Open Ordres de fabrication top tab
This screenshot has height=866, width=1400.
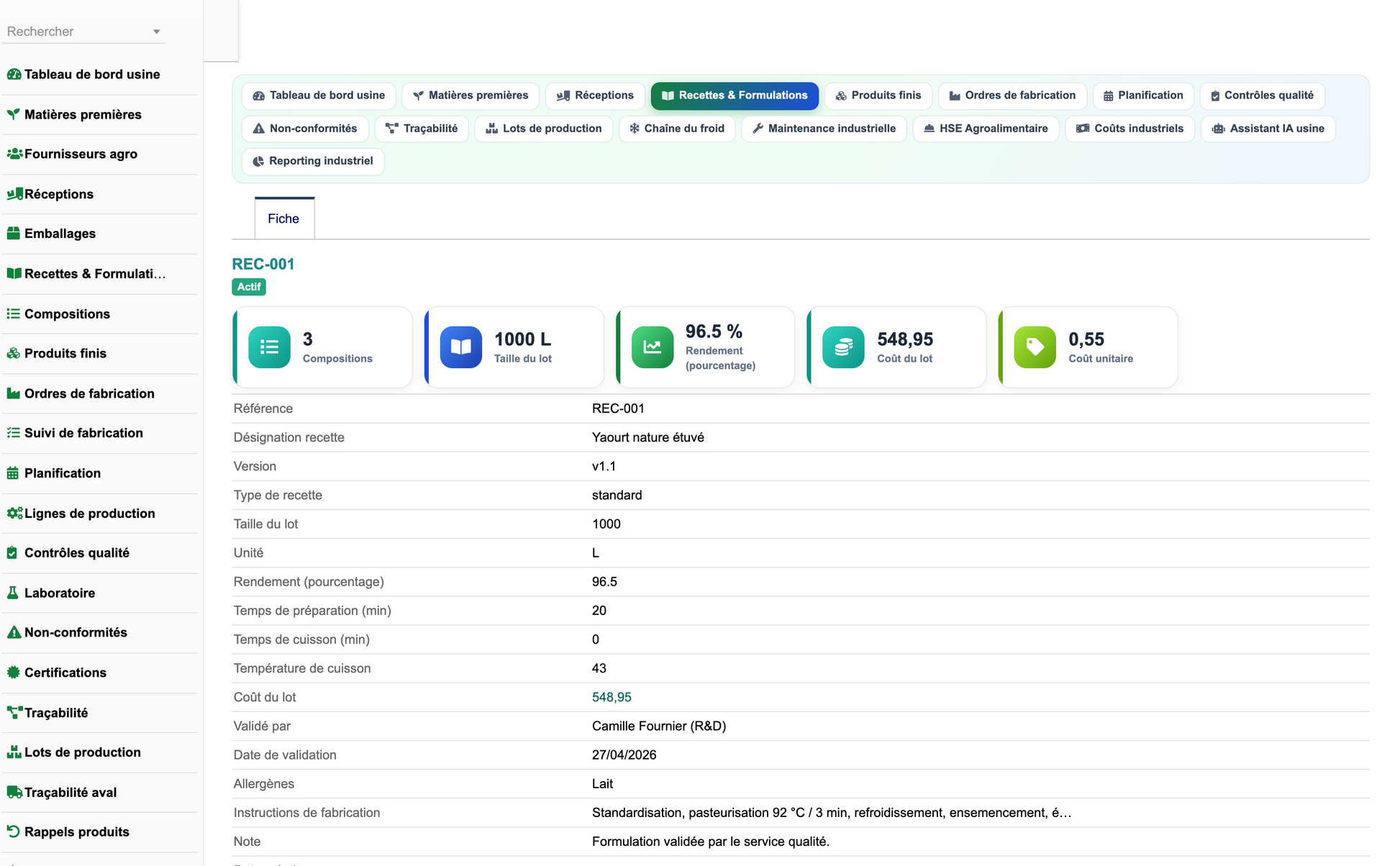click(1012, 96)
